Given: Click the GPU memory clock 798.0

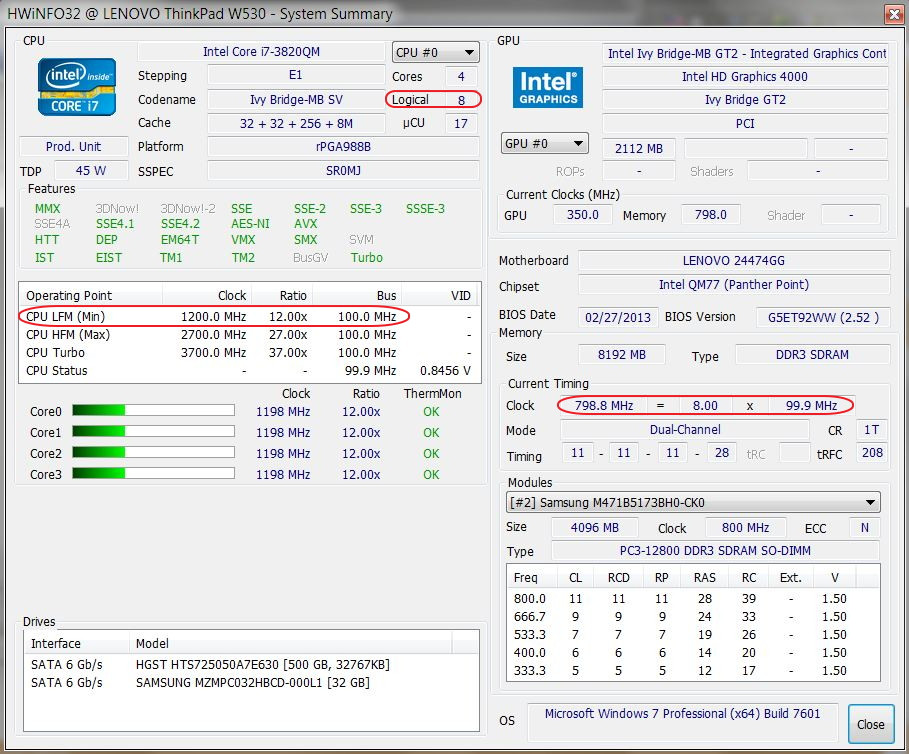Looking at the screenshot, I should coord(711,215).
